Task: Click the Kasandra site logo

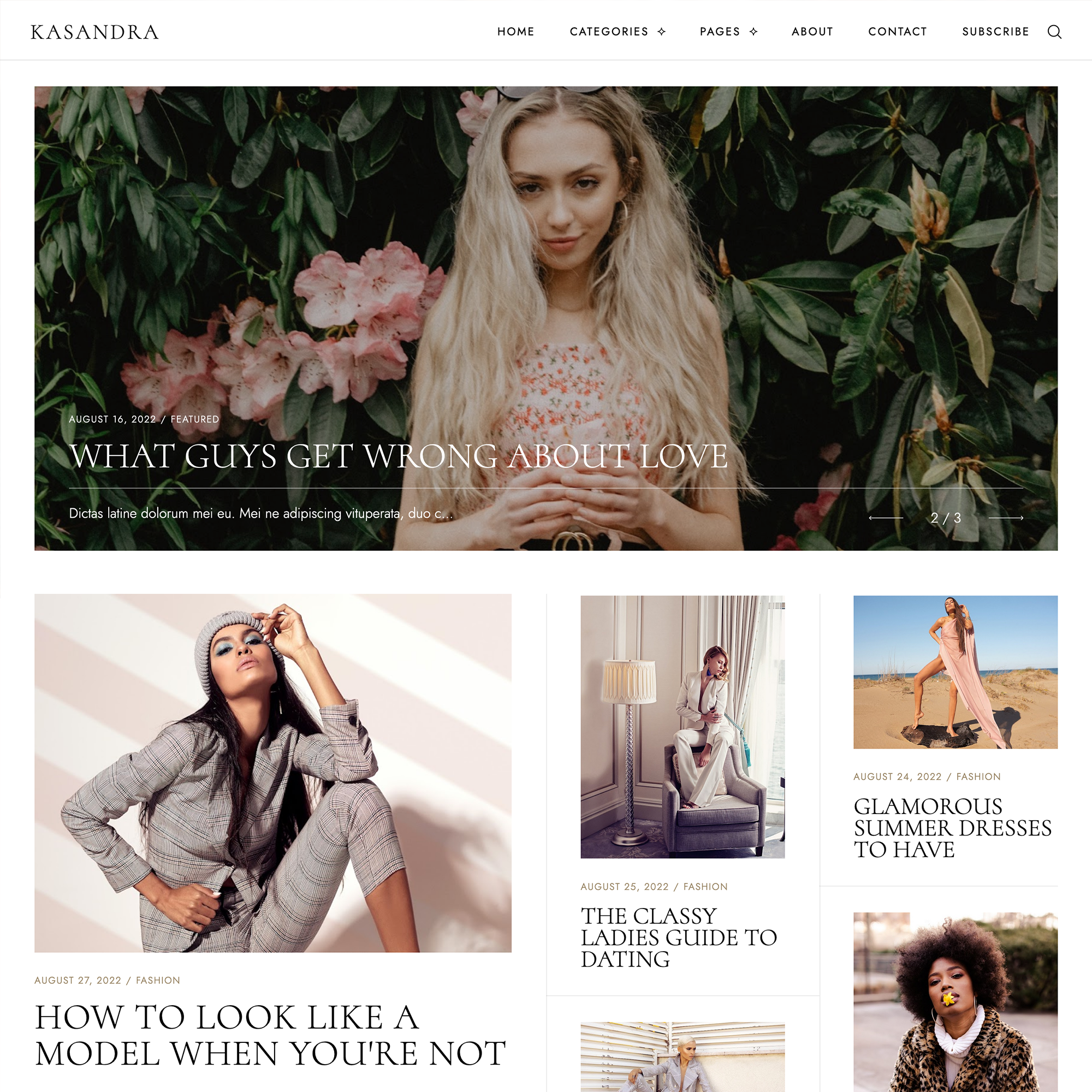Action: pos(94,32)
